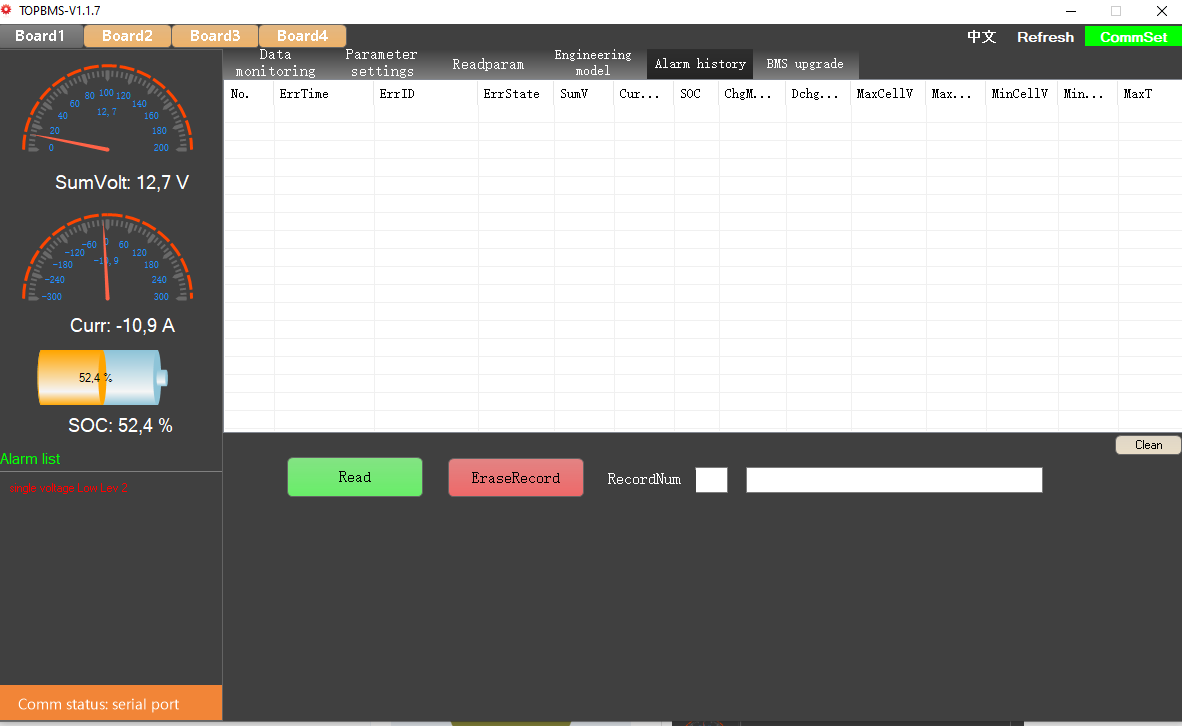Screen dimensions: 1182x726
Task: Switch to Board2 tab
Action: (127, 36)
